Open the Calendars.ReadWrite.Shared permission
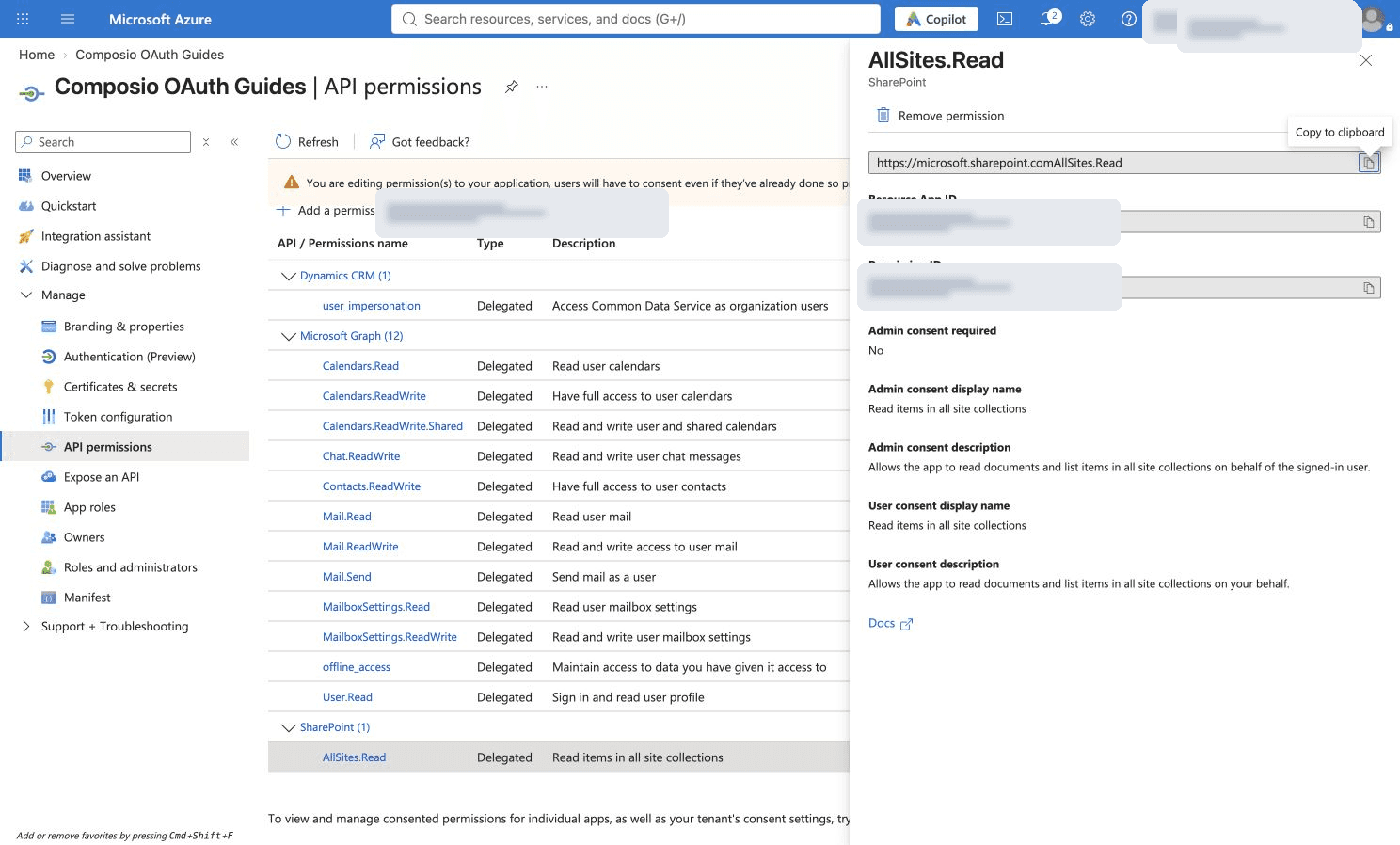 (x=392, y=426)
